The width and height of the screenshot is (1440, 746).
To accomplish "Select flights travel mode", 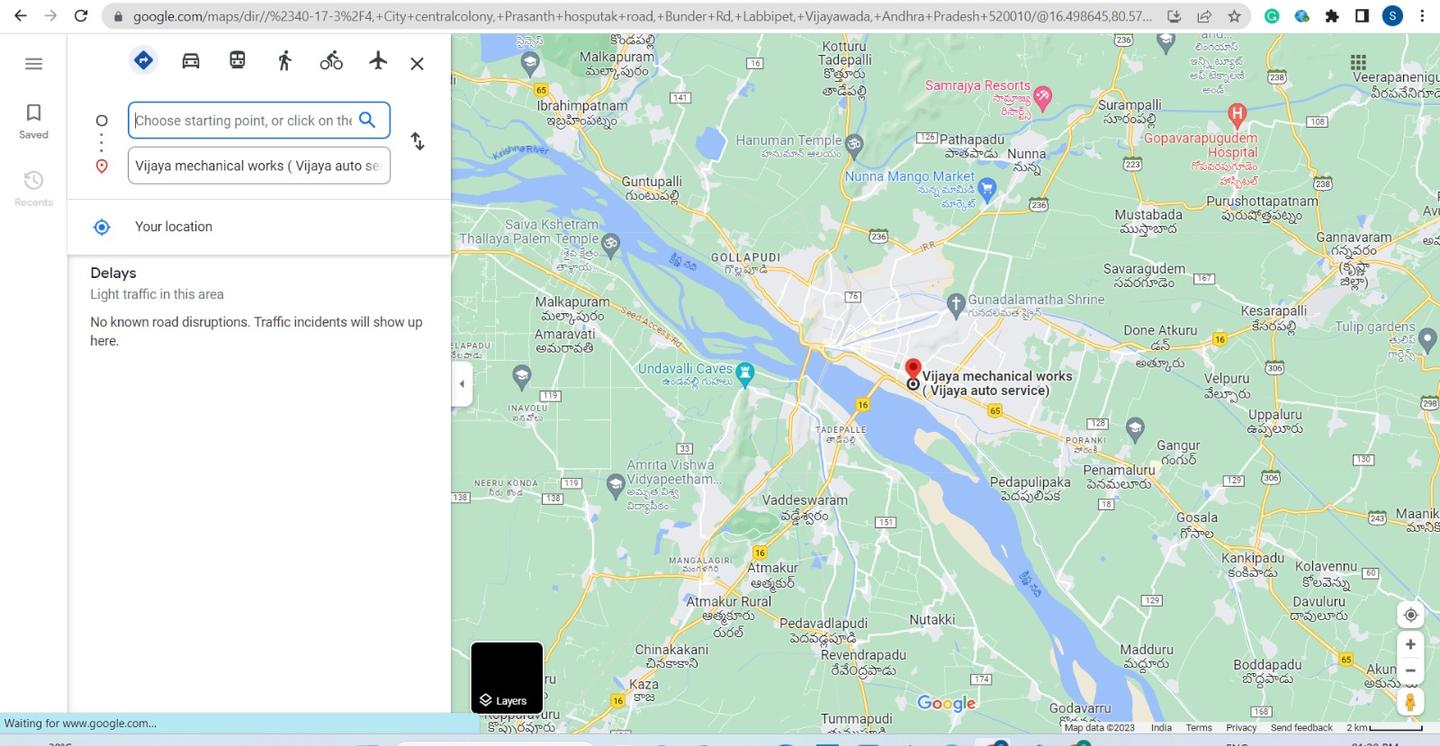I will pos(378,61).
